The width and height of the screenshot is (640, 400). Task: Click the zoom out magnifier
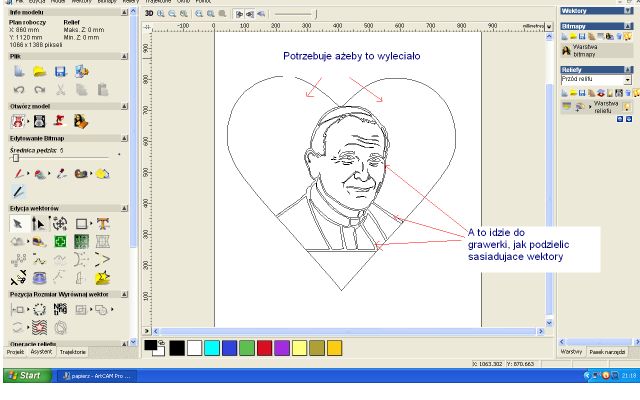click(x=172, y=14)
